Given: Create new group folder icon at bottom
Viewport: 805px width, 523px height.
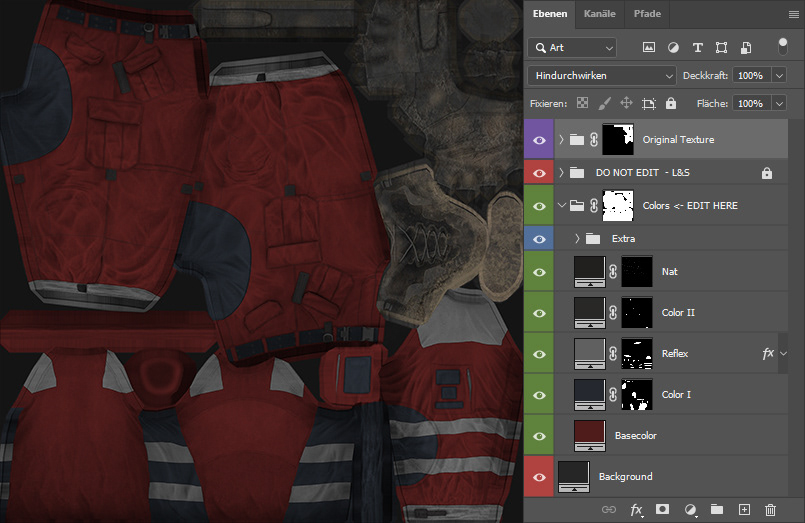Looking at the screenshot, I should tap(717, 509).
